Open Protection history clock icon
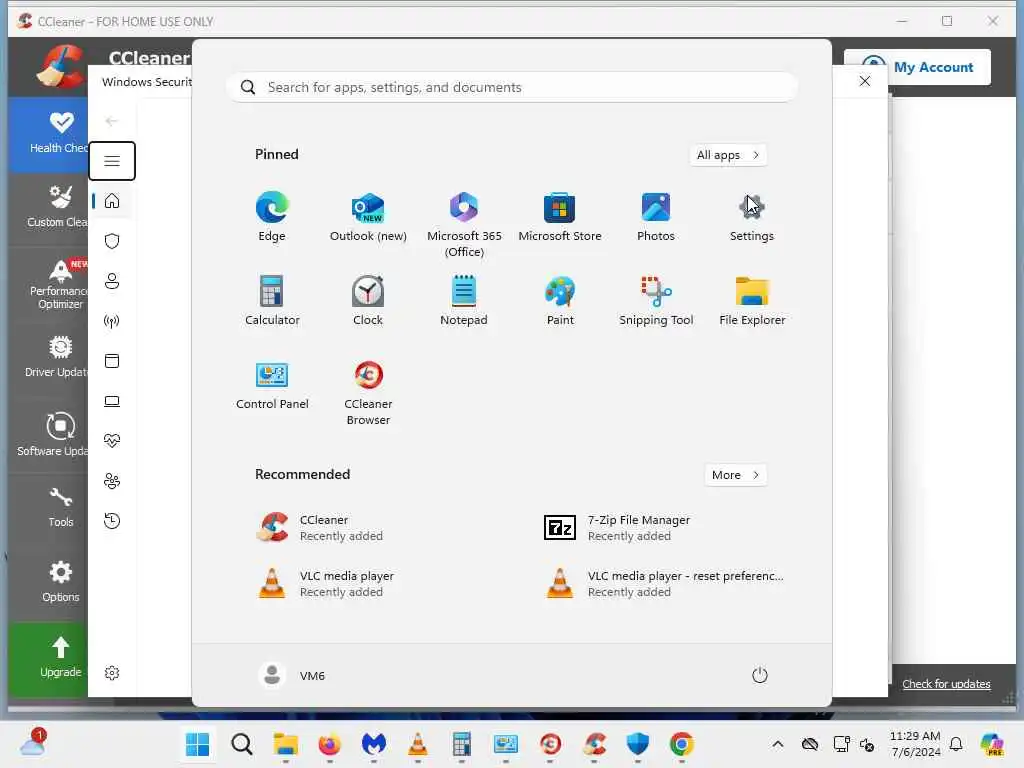Image resolution: width=1024 pixels, height=768 pixels. (x=112, y=521)
